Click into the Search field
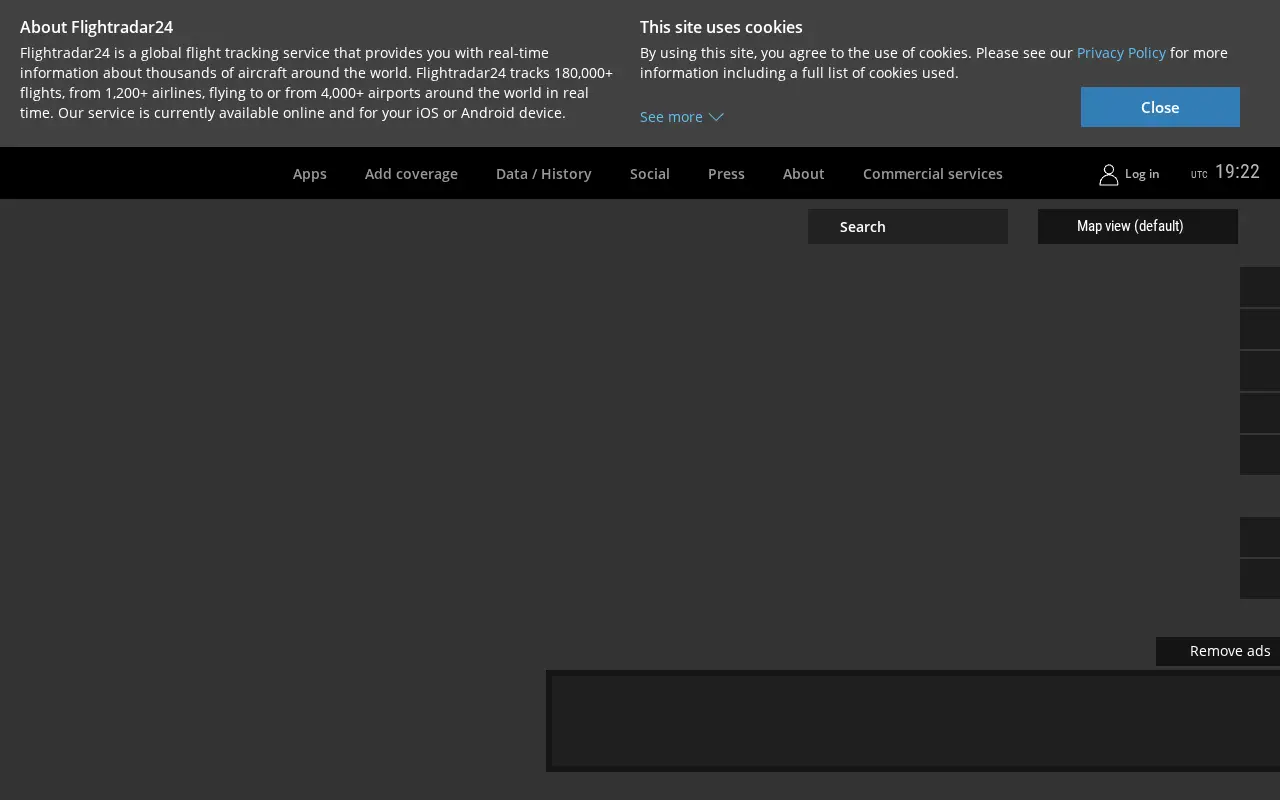The width and height of the screenshot is (1280, 800). coord(908,227)
